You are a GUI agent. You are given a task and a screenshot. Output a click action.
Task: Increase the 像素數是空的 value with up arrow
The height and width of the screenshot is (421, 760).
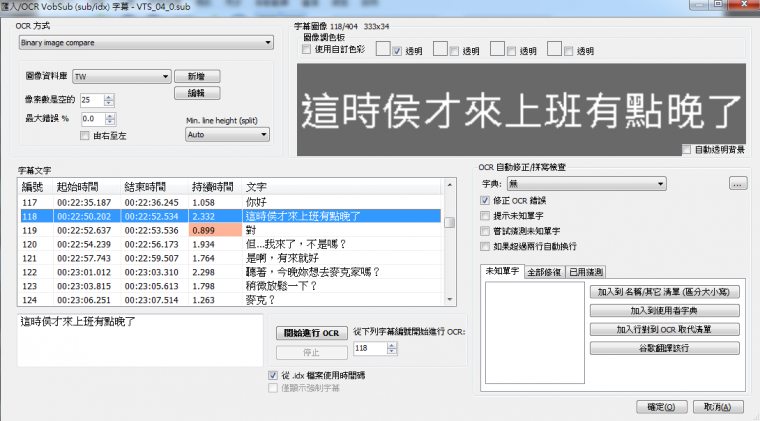coord(109,97)
